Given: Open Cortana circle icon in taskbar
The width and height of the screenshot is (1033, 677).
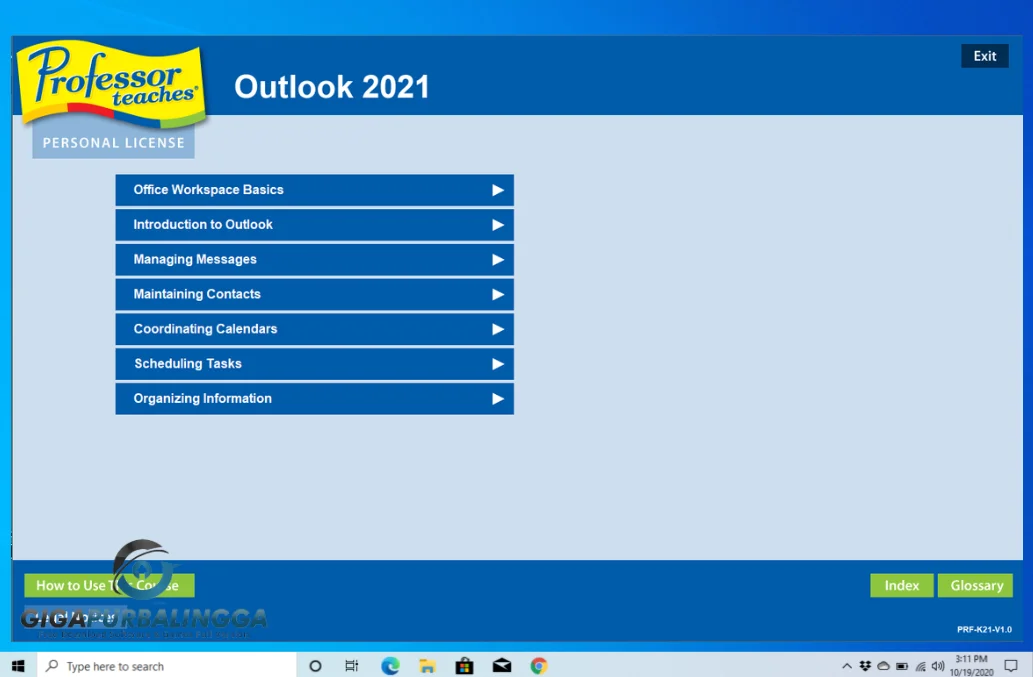Looking at the screenshot, I should pyautogui.click(x=315, y=666).
